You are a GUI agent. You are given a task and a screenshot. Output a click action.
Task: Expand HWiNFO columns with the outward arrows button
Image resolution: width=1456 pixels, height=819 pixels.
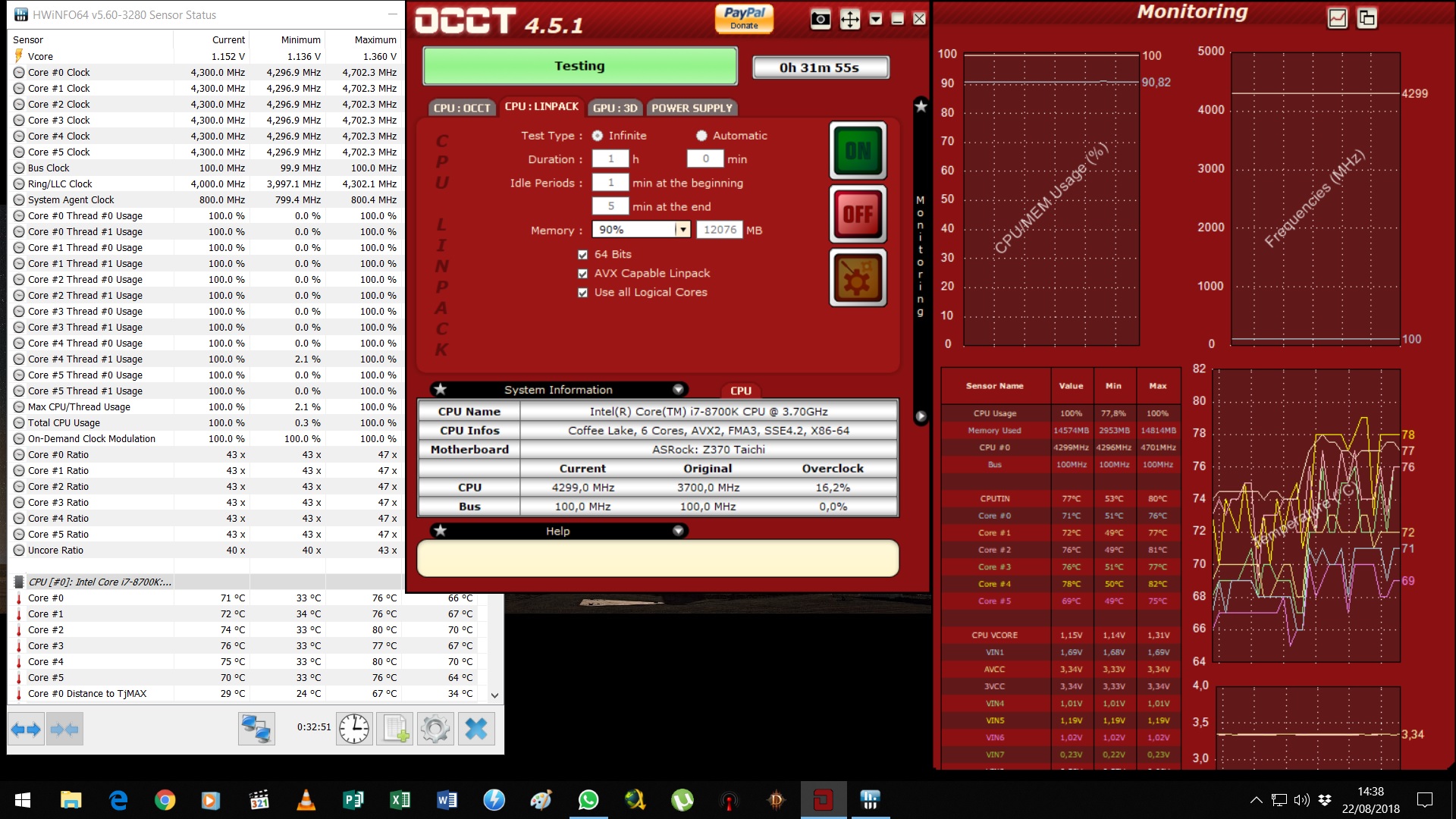point(26,730)
